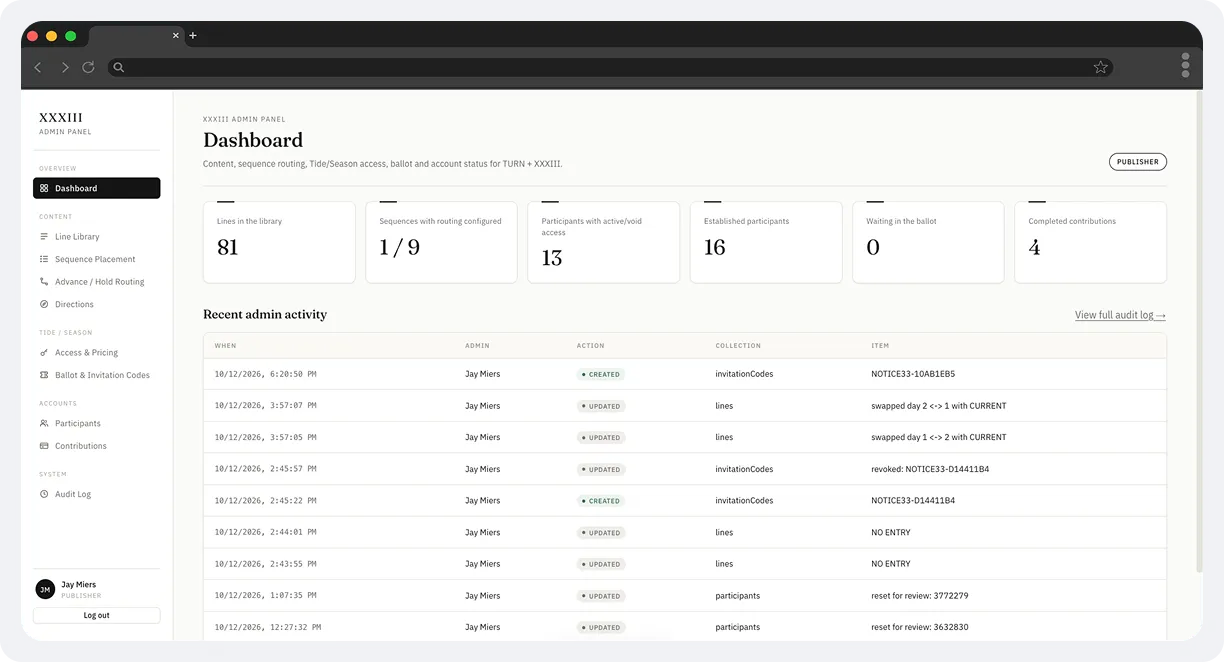The height and width of the screenshot is (662, 1224).
Task: Open Advance / Hold Routing
Action: 100,282
